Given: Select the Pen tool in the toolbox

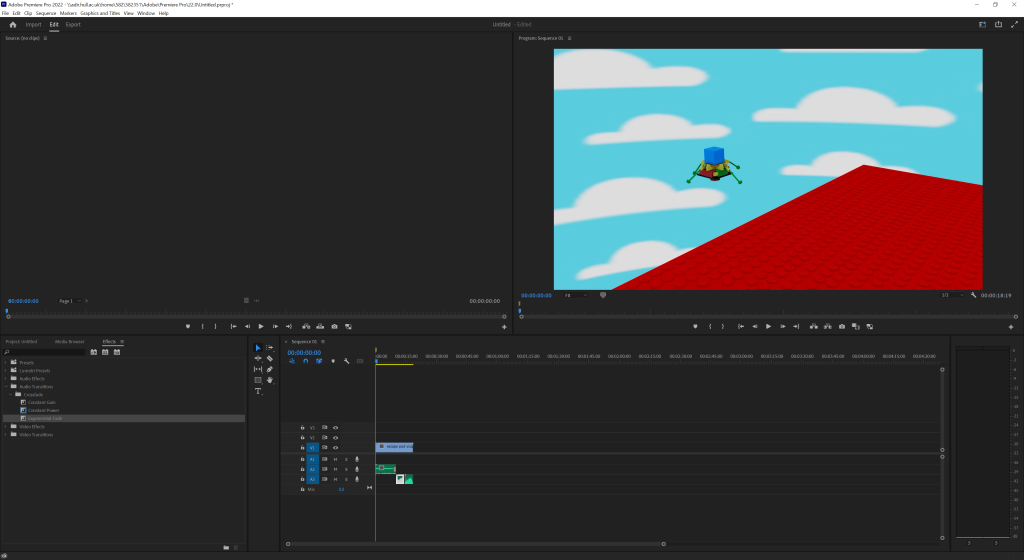Looking at the screenshot, I should pos(270,369).
